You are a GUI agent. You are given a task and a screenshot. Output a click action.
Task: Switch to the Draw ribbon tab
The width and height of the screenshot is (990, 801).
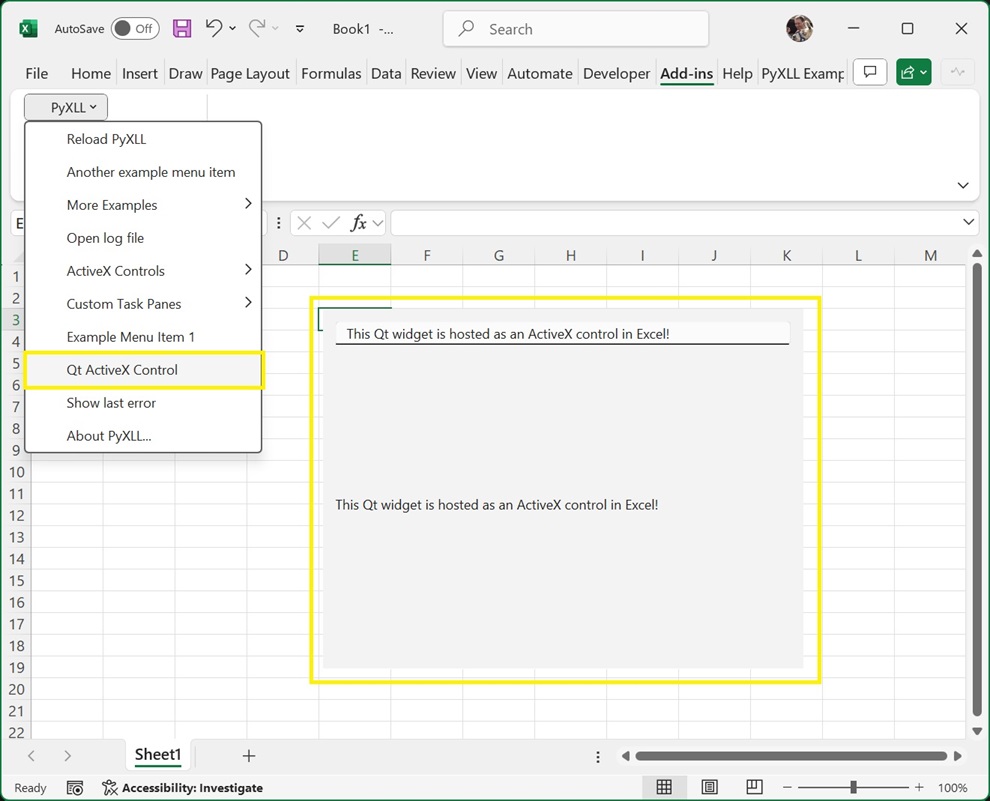point(185,74)
